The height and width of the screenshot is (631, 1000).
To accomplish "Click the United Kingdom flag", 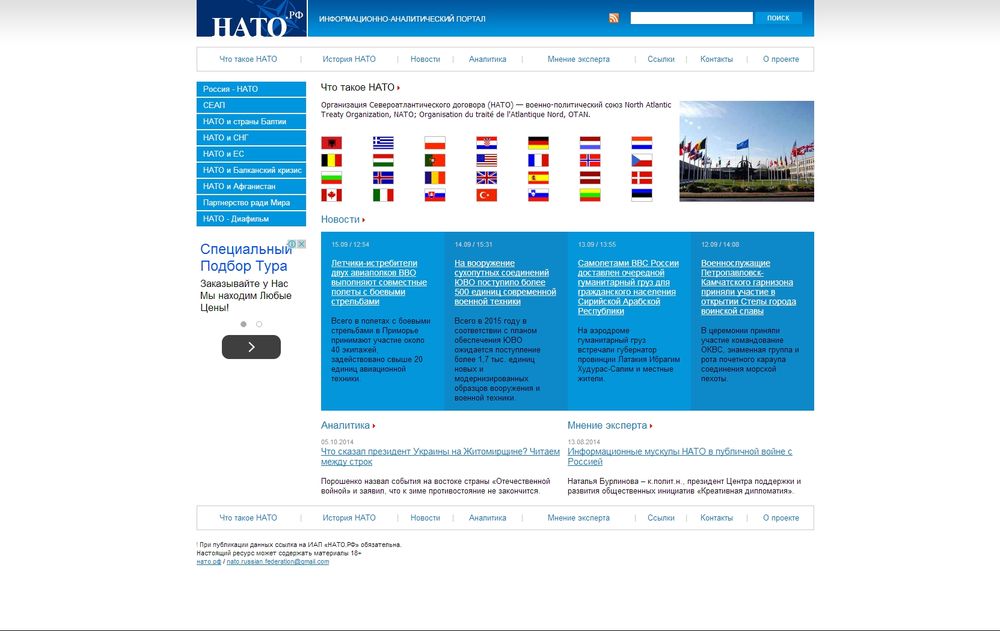I will [x=487, y=178].
